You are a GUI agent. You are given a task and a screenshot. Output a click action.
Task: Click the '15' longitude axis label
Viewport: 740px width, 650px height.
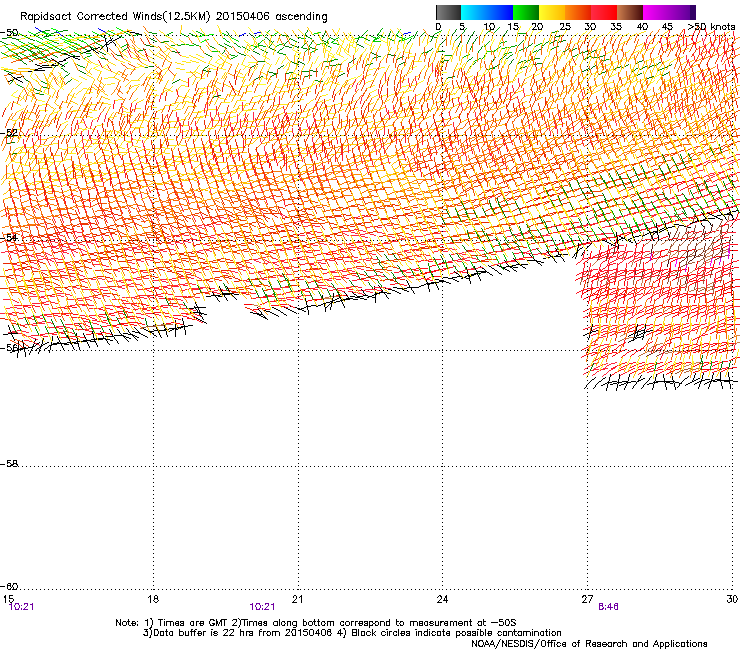[8, 599]
